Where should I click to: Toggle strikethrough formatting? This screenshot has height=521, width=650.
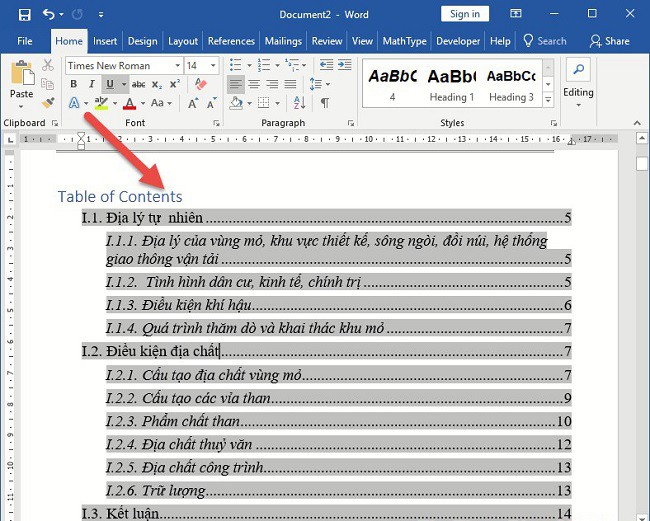coord(138,84)
